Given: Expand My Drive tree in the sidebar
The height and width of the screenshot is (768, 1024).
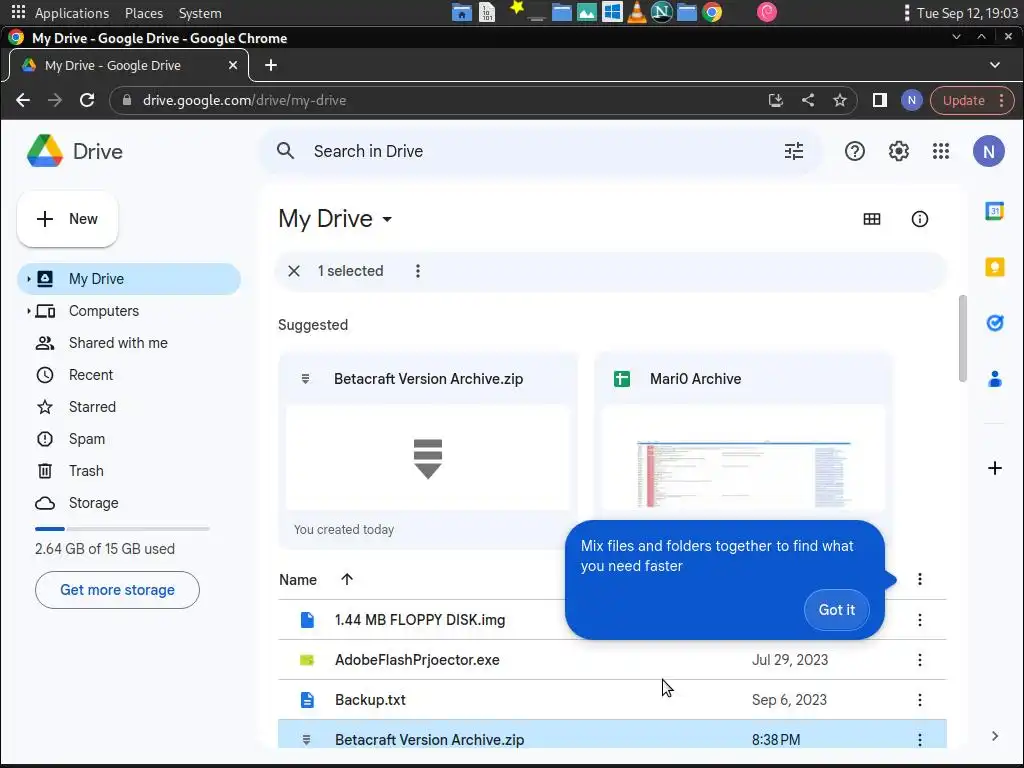Looking at the screenshot, I should pyautogui.click(x=28, y=279).
